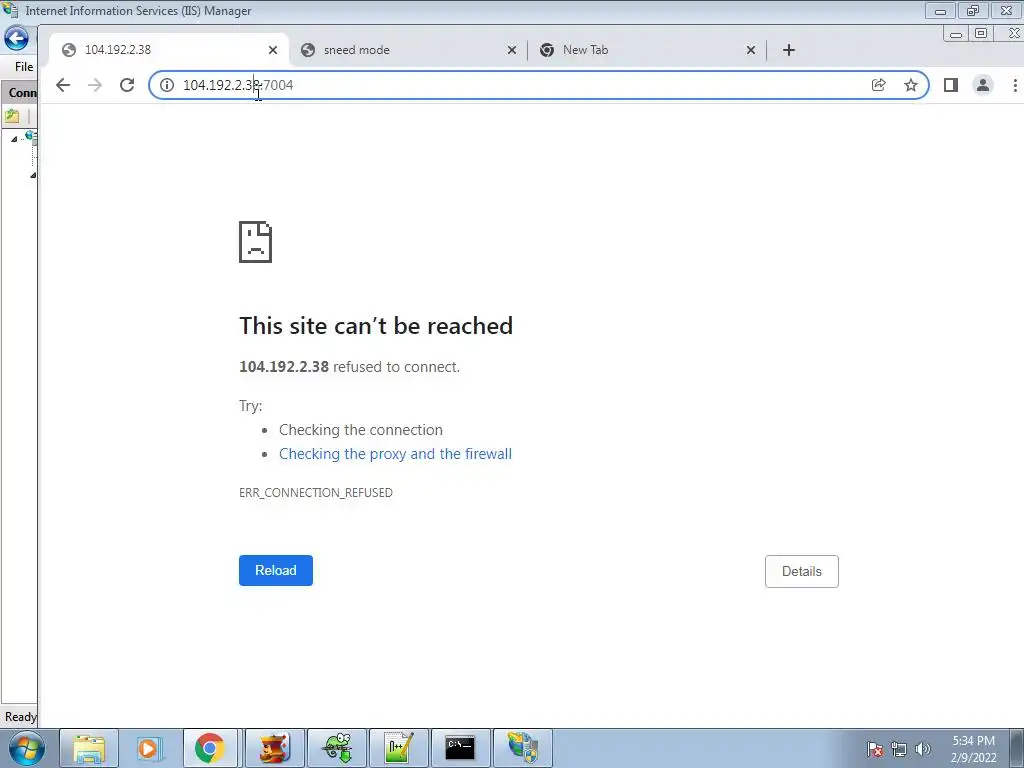Open the IIS Manager taskbar icon
The image size is (1024, 768).
click(x=522, y=748)
